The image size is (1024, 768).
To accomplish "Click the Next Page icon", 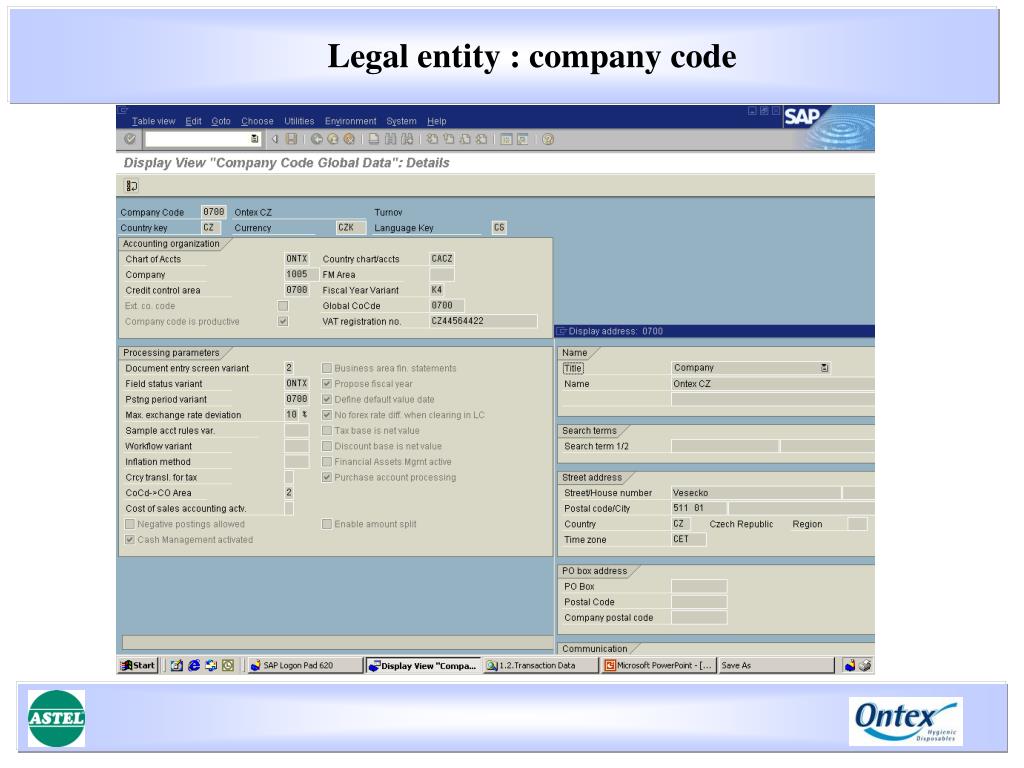I will [x=465, y=139].
